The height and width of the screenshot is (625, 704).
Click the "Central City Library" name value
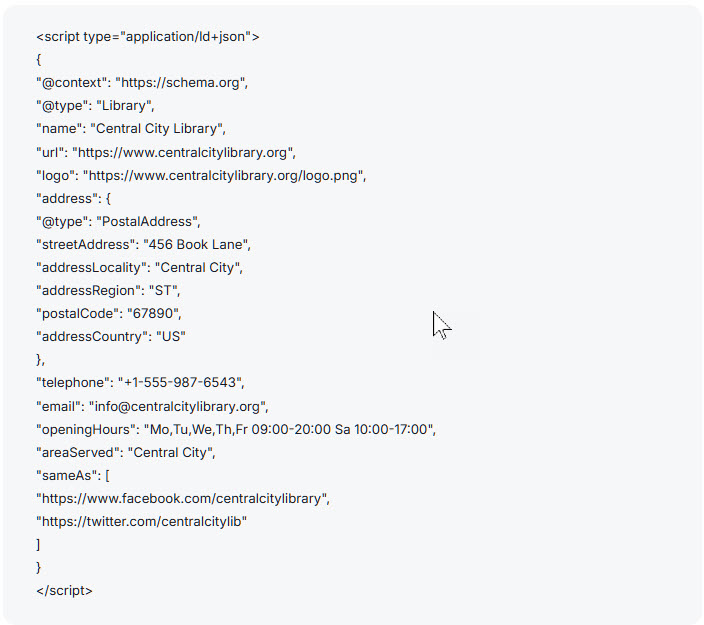[160, 129]
